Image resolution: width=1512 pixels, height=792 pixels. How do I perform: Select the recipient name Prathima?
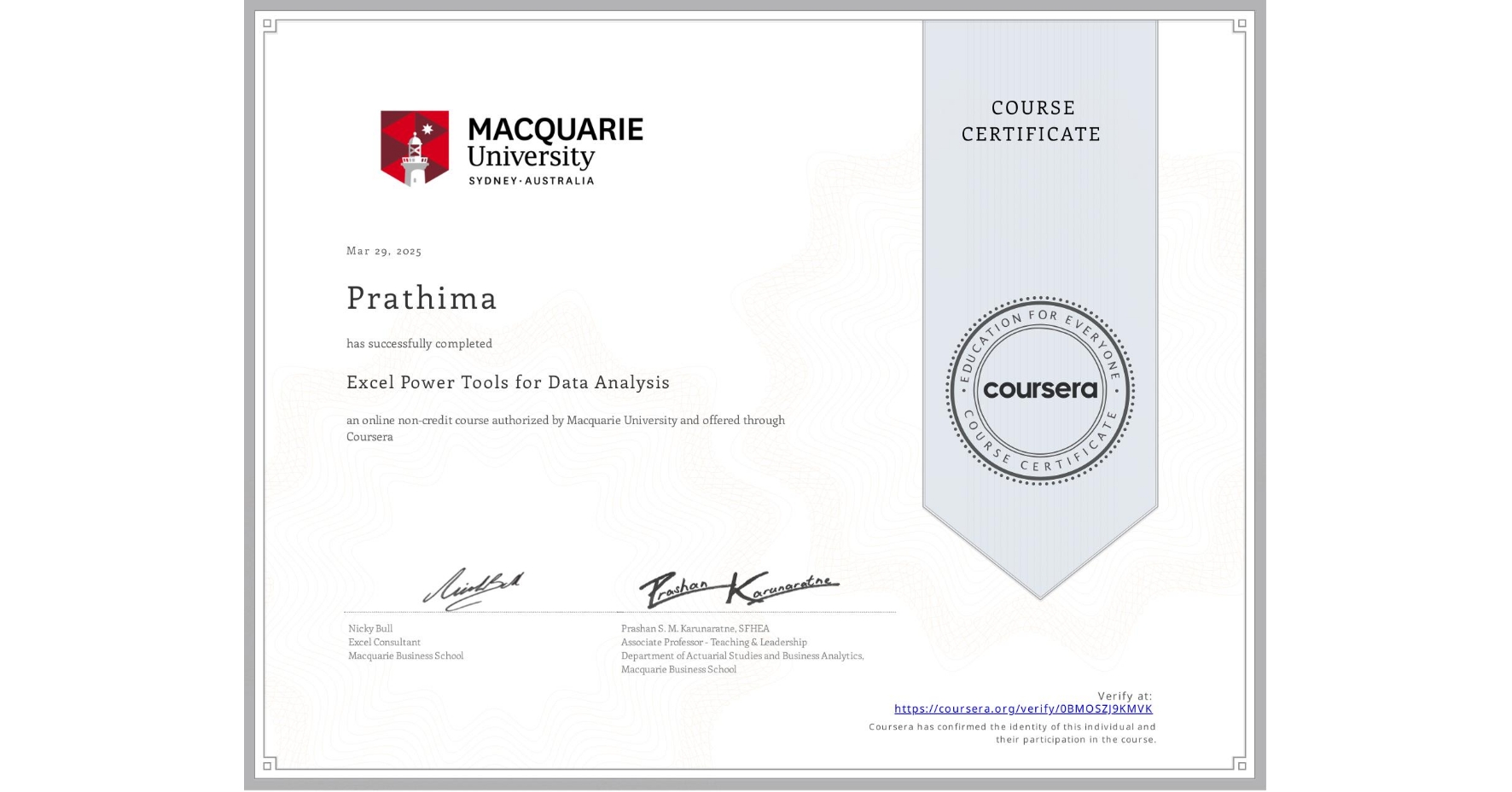click(x=422, y=299)
